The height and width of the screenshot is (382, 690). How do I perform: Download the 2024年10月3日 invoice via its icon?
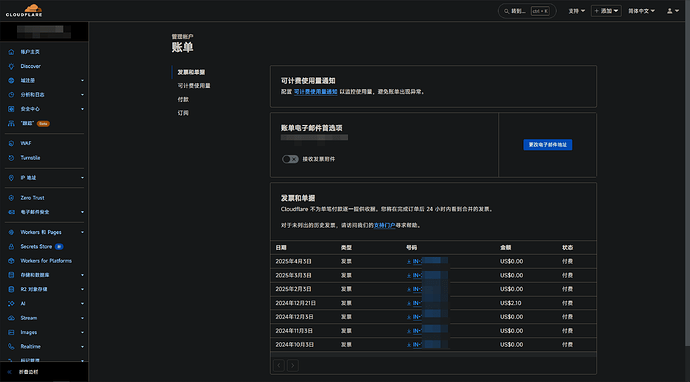[x=409, y=345]
